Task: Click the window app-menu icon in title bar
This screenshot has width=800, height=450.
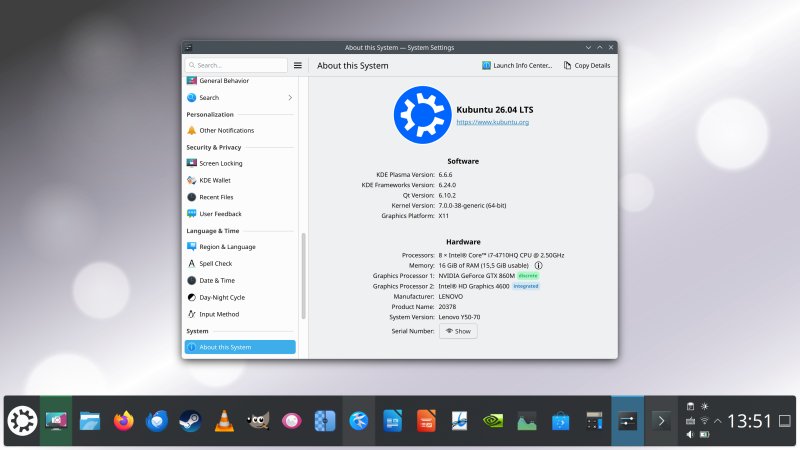Action: 188,47
